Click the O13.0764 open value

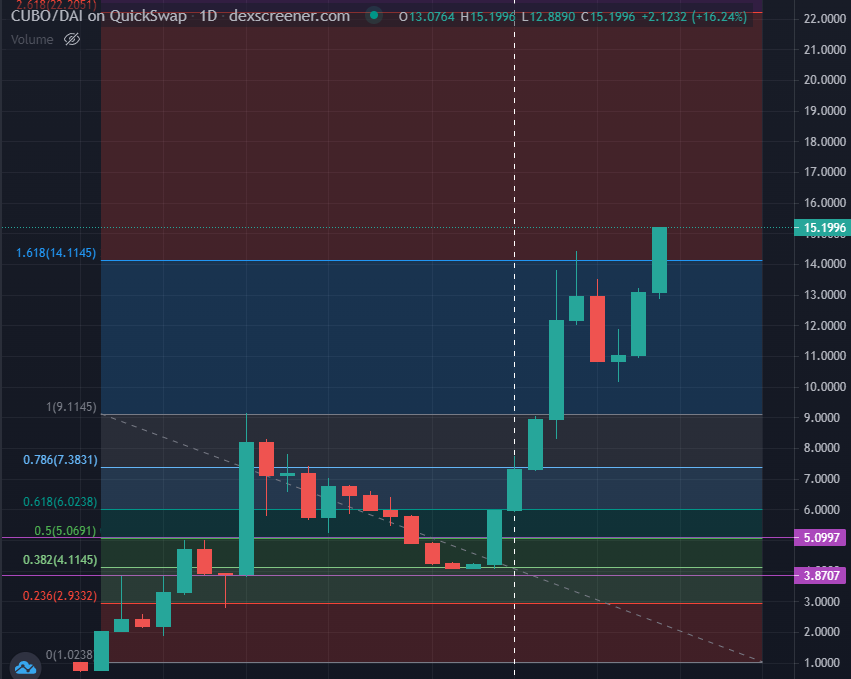click(x=427, y=17)
